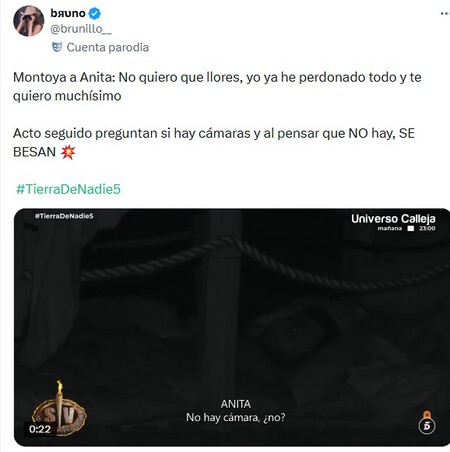Open the Cuenta parodia label
This screenshot has width=450, height=452.
(108, 47)
